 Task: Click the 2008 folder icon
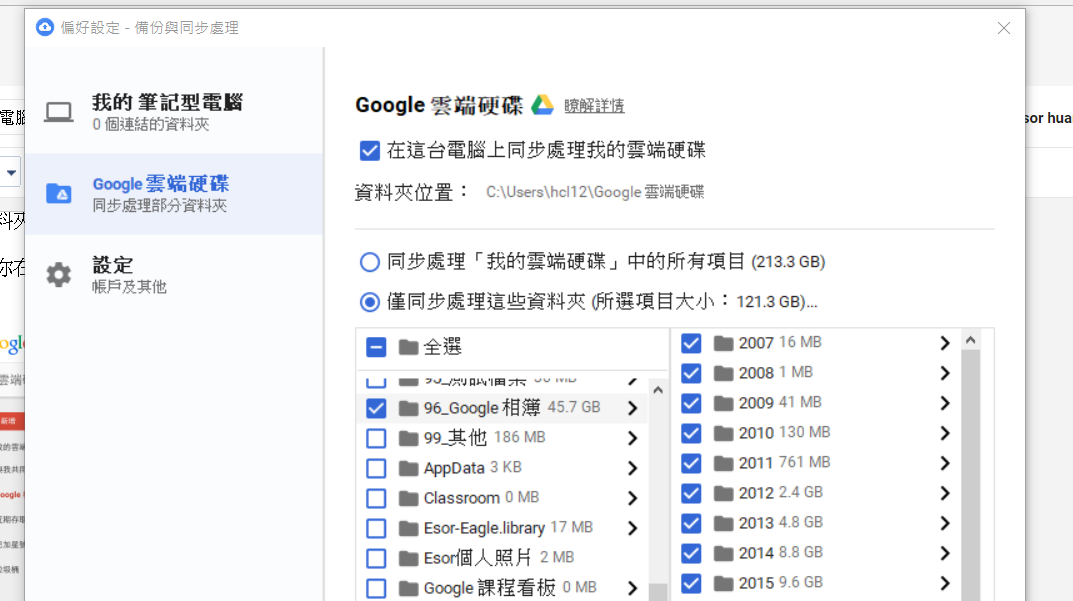tap(723, 373)
